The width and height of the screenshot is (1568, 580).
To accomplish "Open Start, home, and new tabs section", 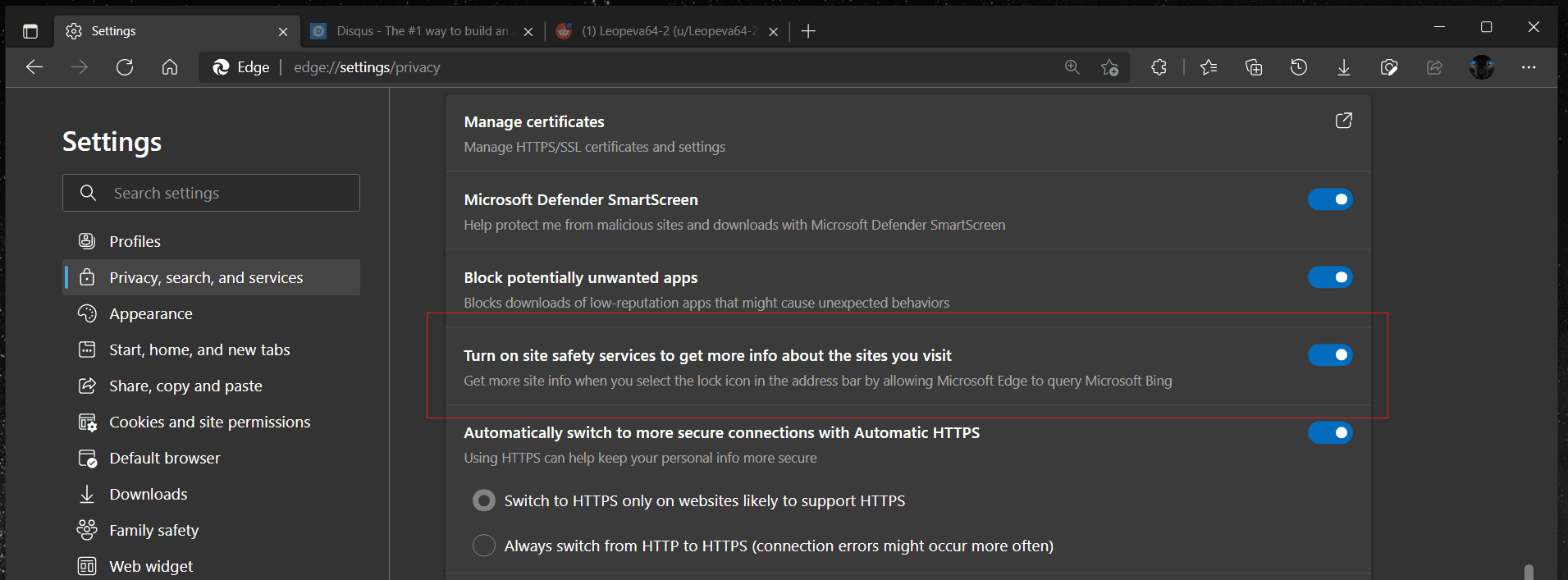I will coord(212,349).
